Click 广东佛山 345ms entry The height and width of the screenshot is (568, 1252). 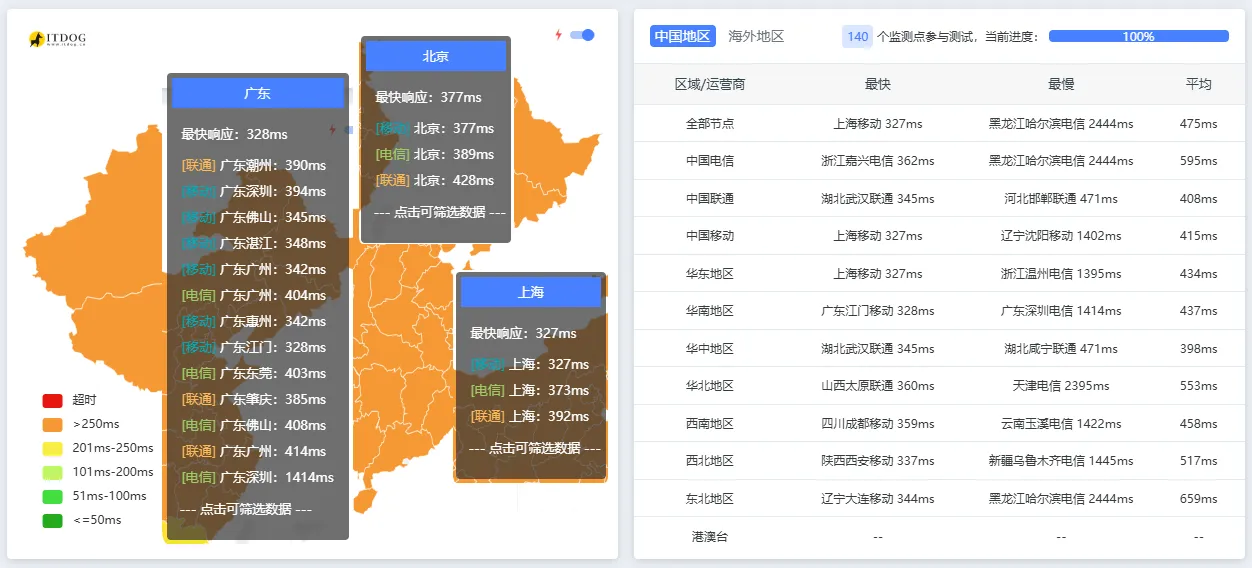254,217
